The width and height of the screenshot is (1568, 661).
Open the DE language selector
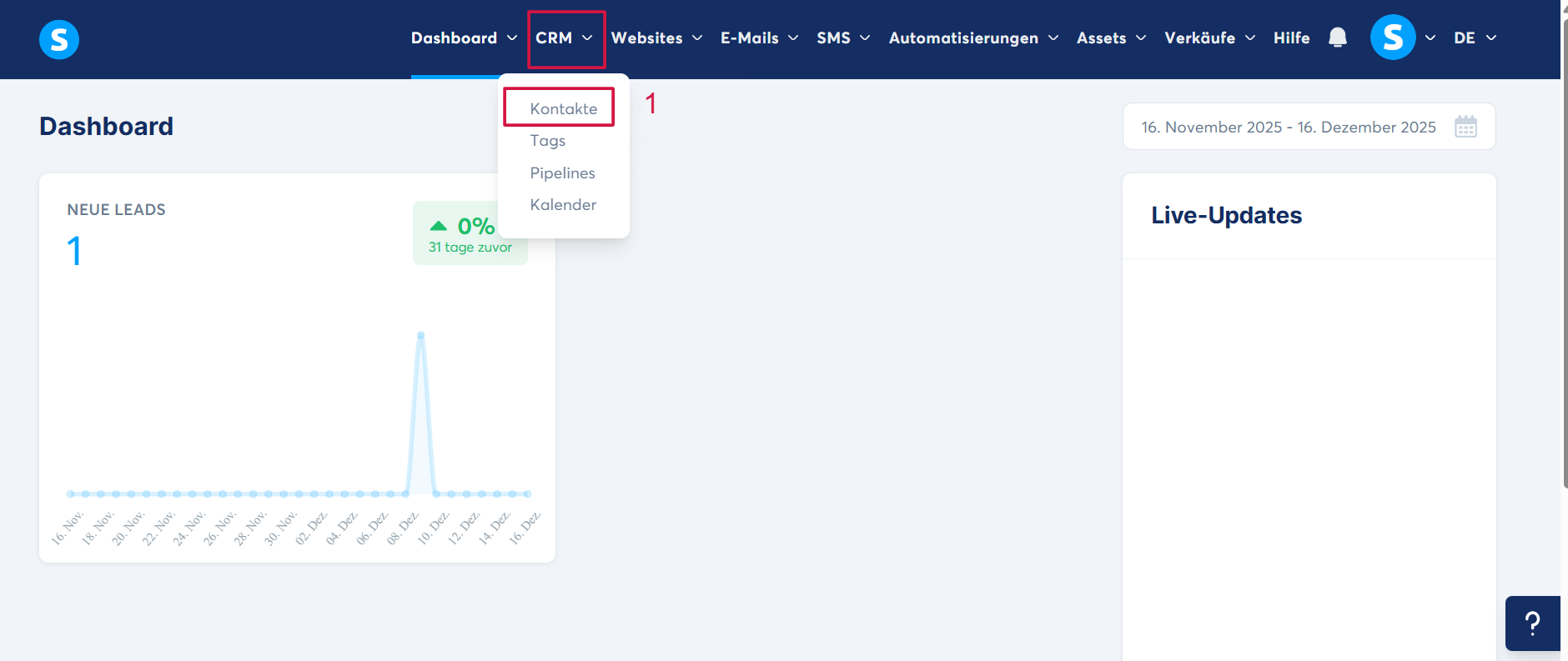tap(1475, 38)
